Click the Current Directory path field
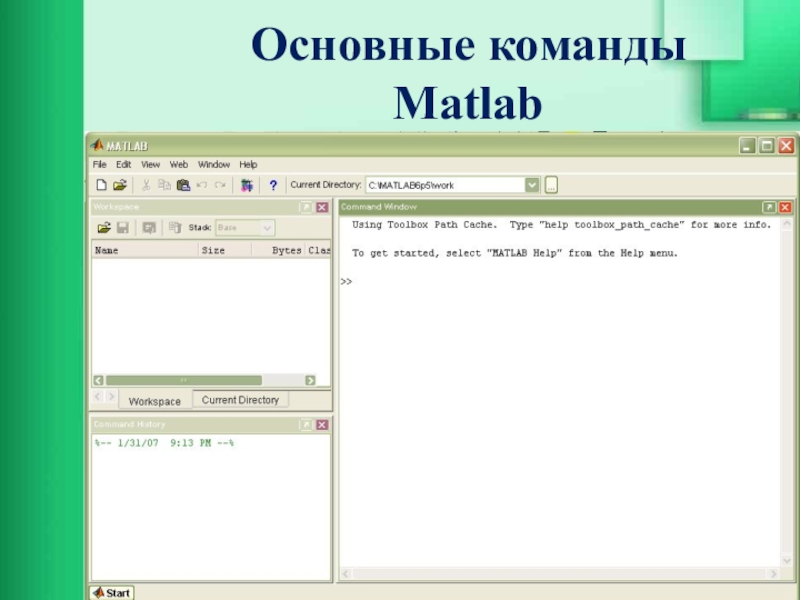This screenshot has height=600, width=800. pyautogui.click(x=445, y=185)
